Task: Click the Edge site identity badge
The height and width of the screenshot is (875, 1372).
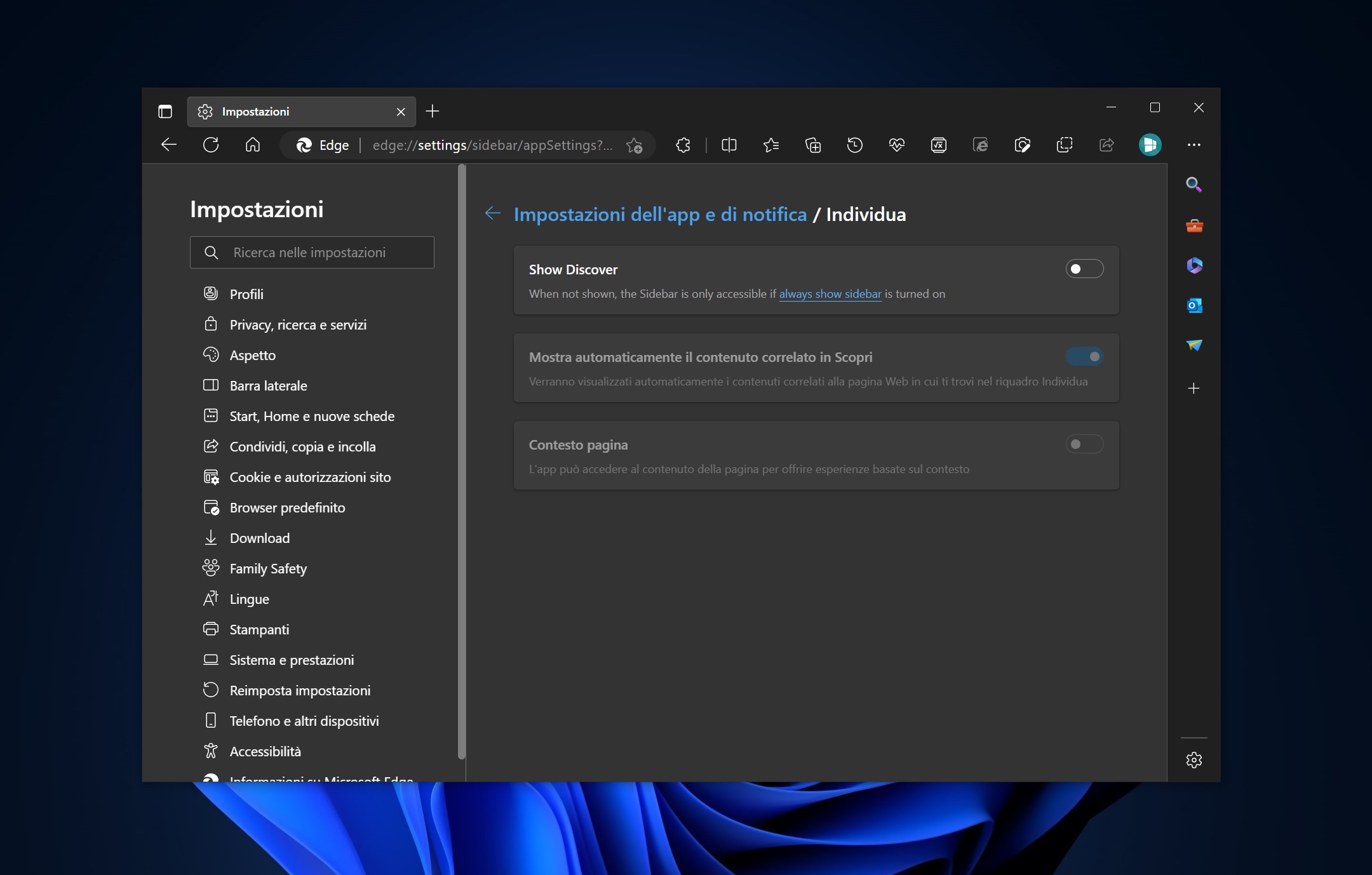Action: tap(323, 145)
